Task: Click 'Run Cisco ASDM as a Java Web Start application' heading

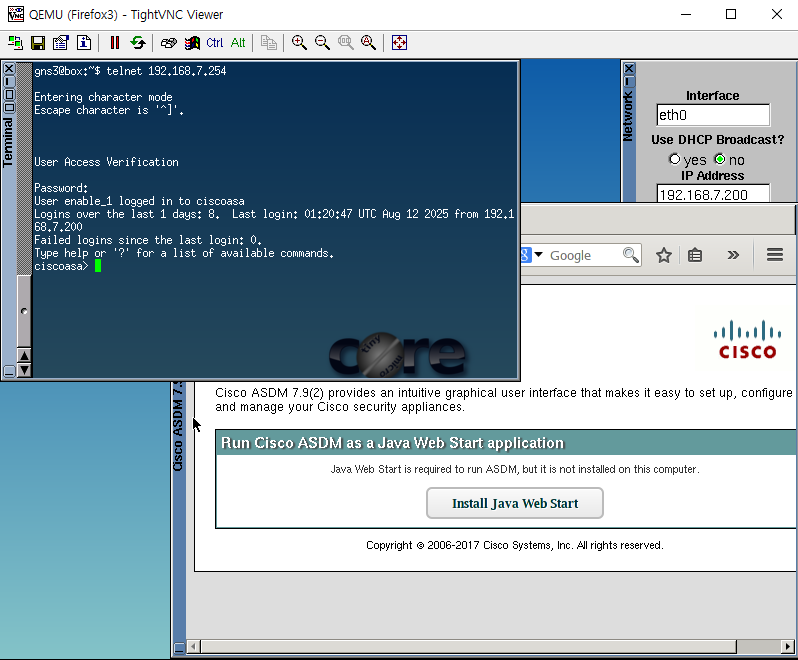Action: 392,443
